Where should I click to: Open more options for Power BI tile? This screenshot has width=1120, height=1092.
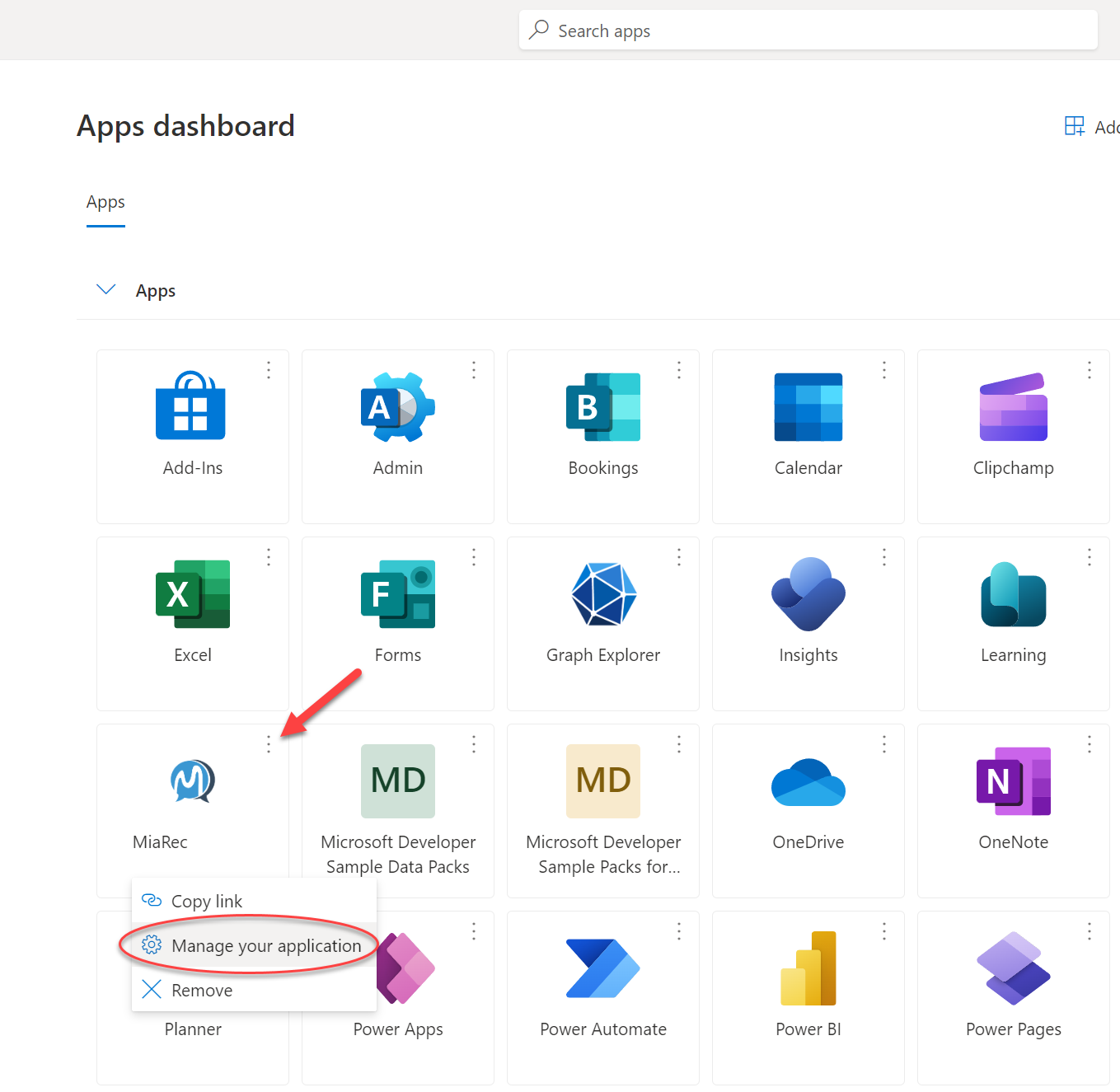[884, 931]
